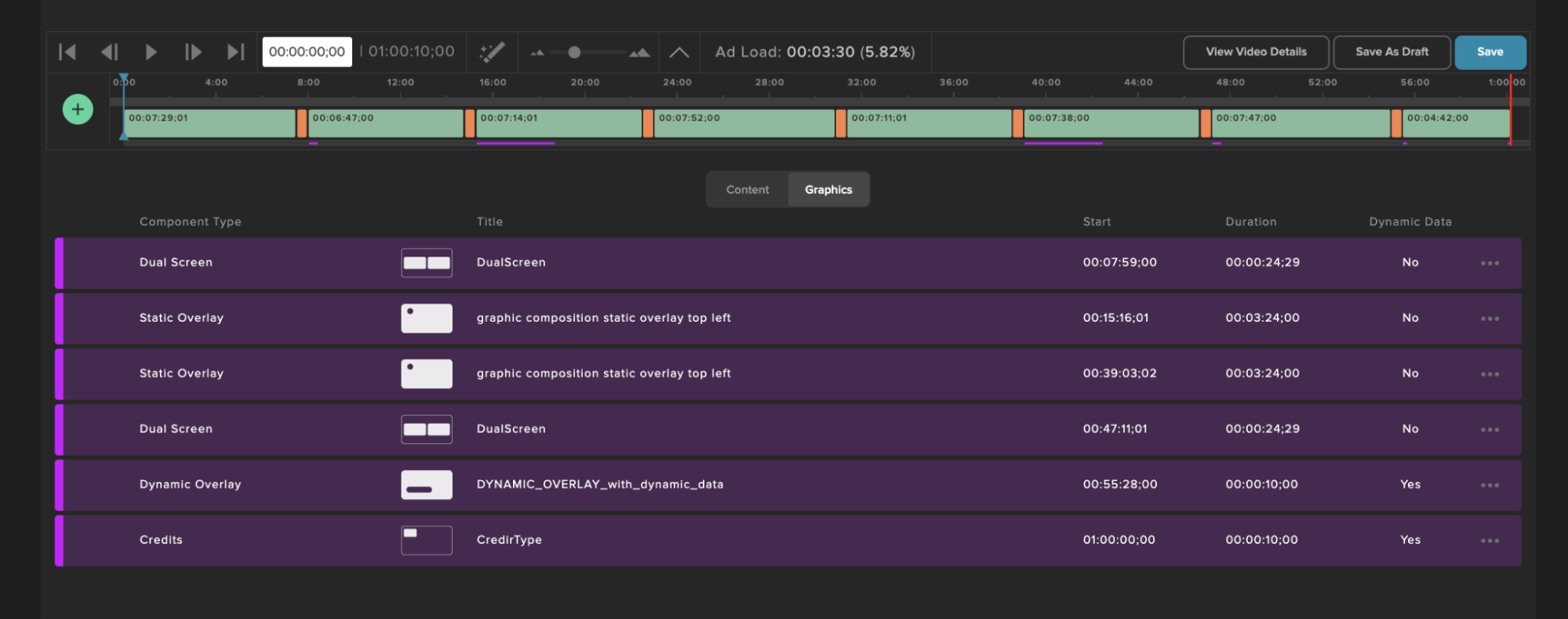Click the dual screen icon at 00:47:11;01 row
Image resolution: width=1568 pixels, height=619 pixels.
click(x=427, y=429)
